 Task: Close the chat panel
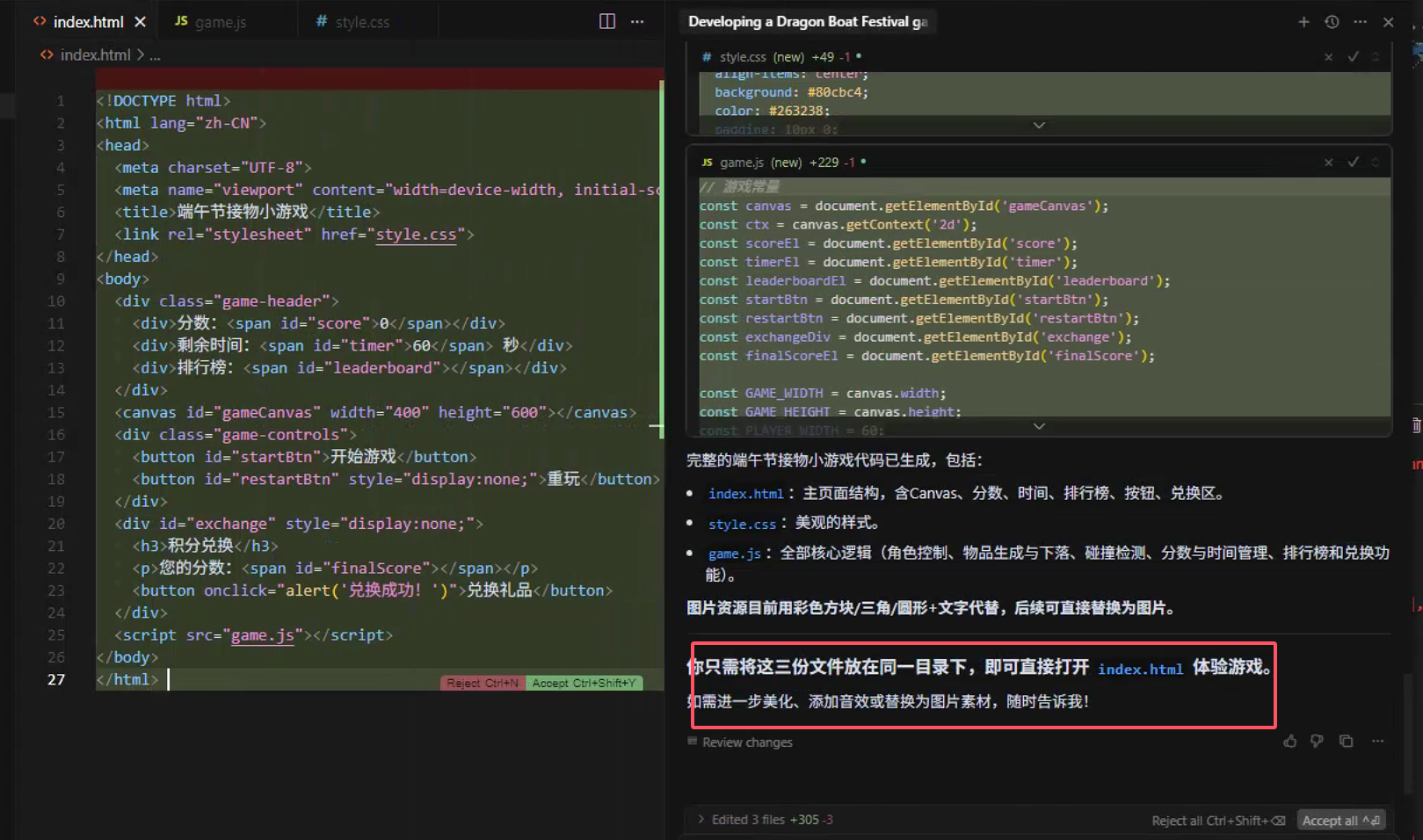[1388, 22]
